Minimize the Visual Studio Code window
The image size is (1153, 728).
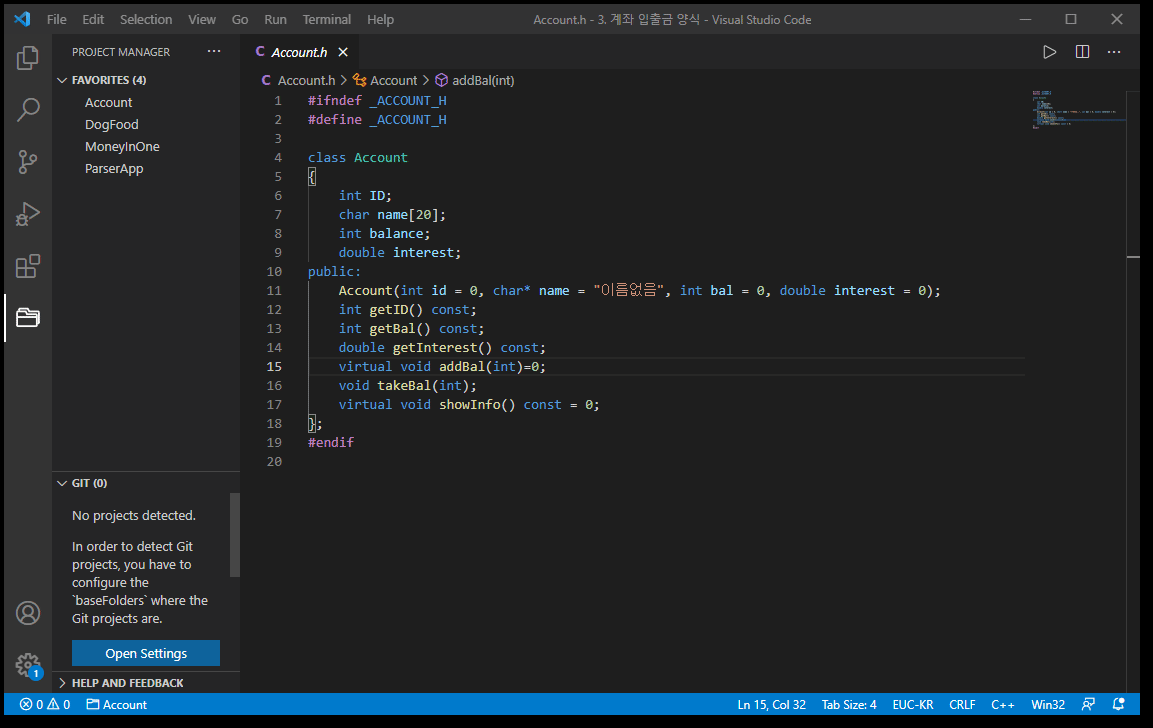point(1026,19)
